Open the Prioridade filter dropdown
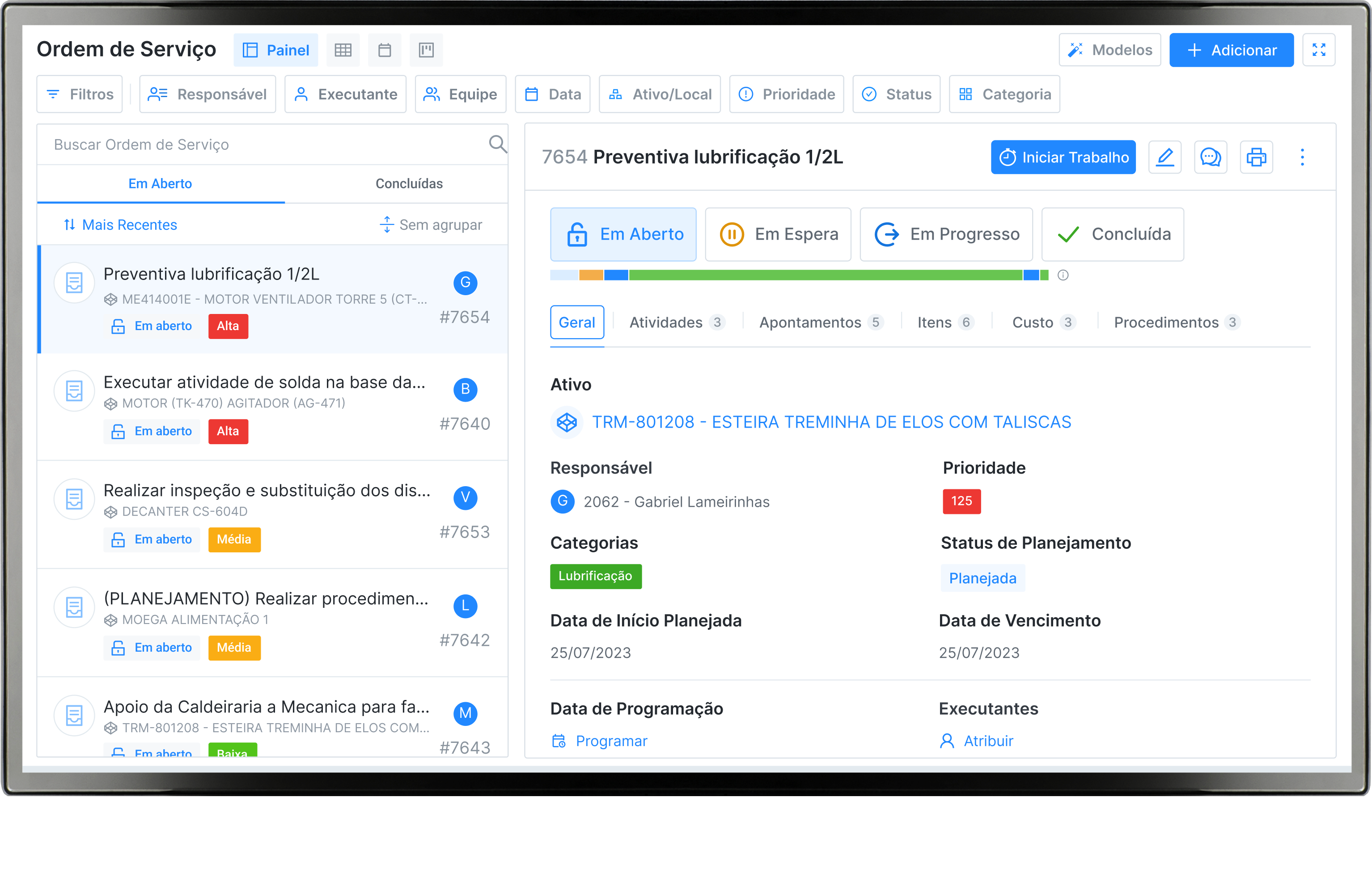 coord(786,94)
